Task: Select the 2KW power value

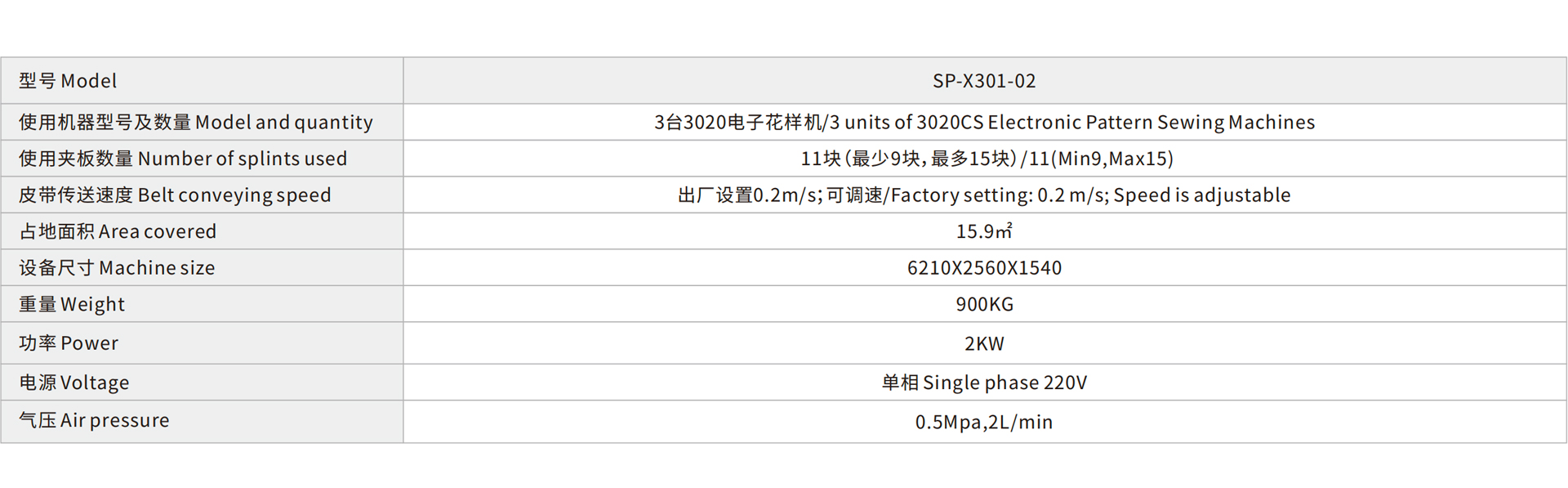Action: (x=984, y=343)
